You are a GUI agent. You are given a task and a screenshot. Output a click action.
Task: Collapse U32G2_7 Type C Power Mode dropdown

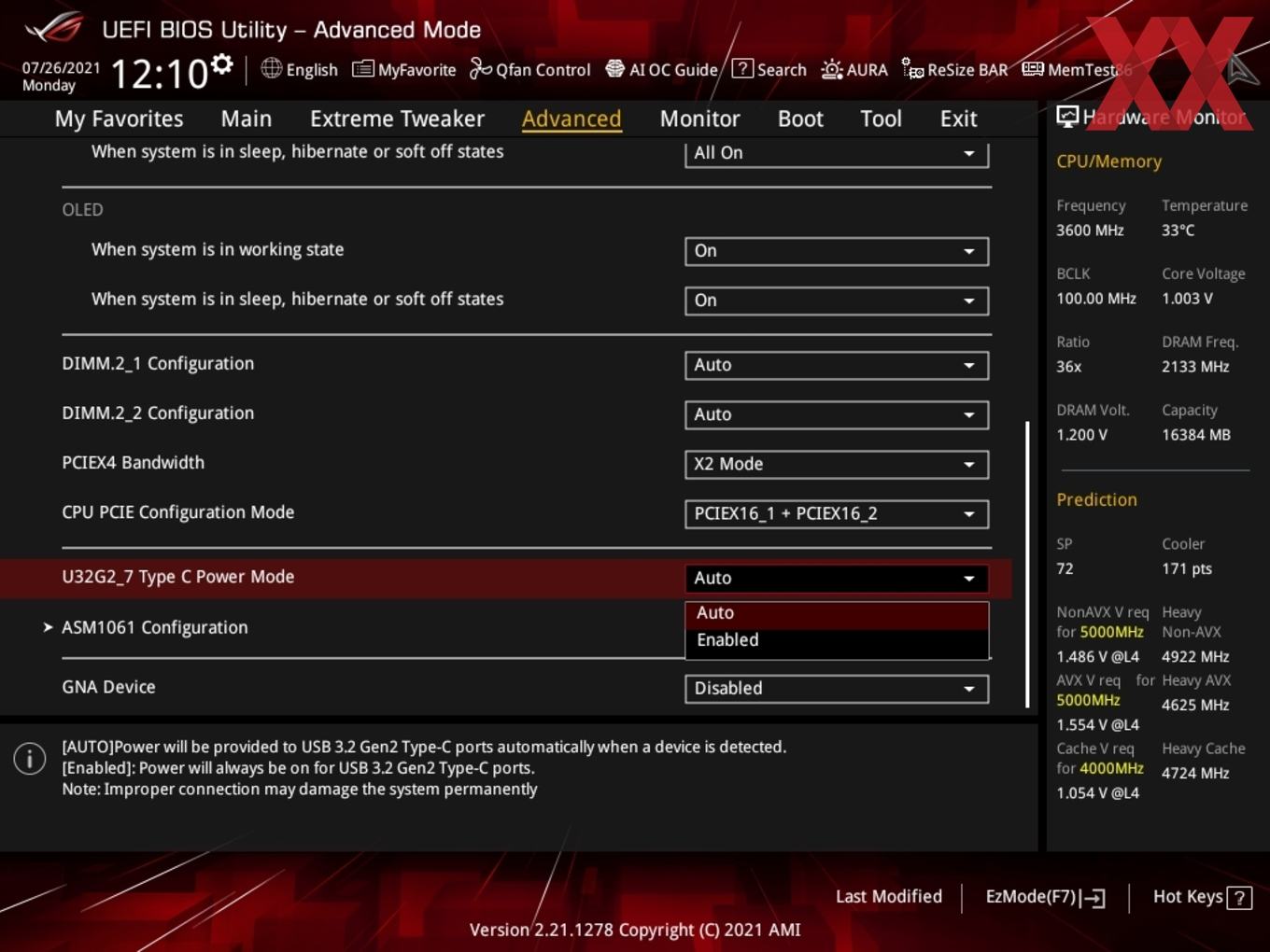tap(837, 578)
